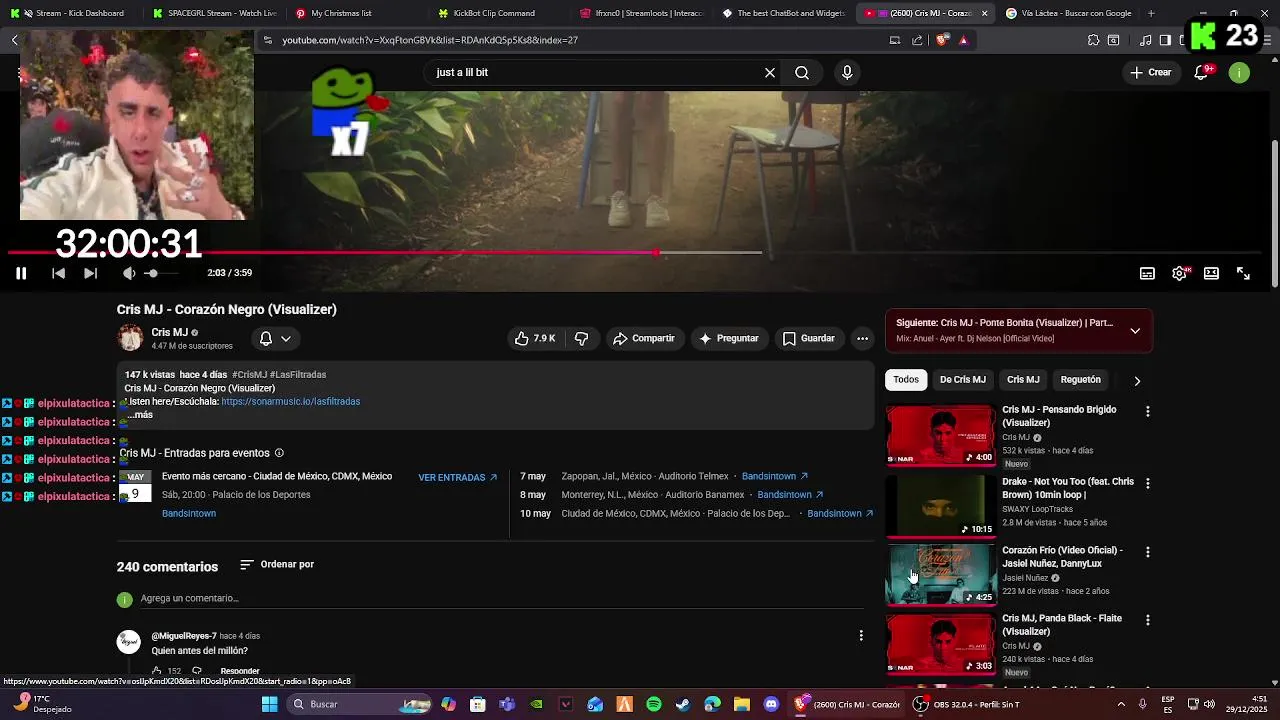Pause the YouTube video
The width and height of the screenshot is (1280, 720).
click(20, 273)
